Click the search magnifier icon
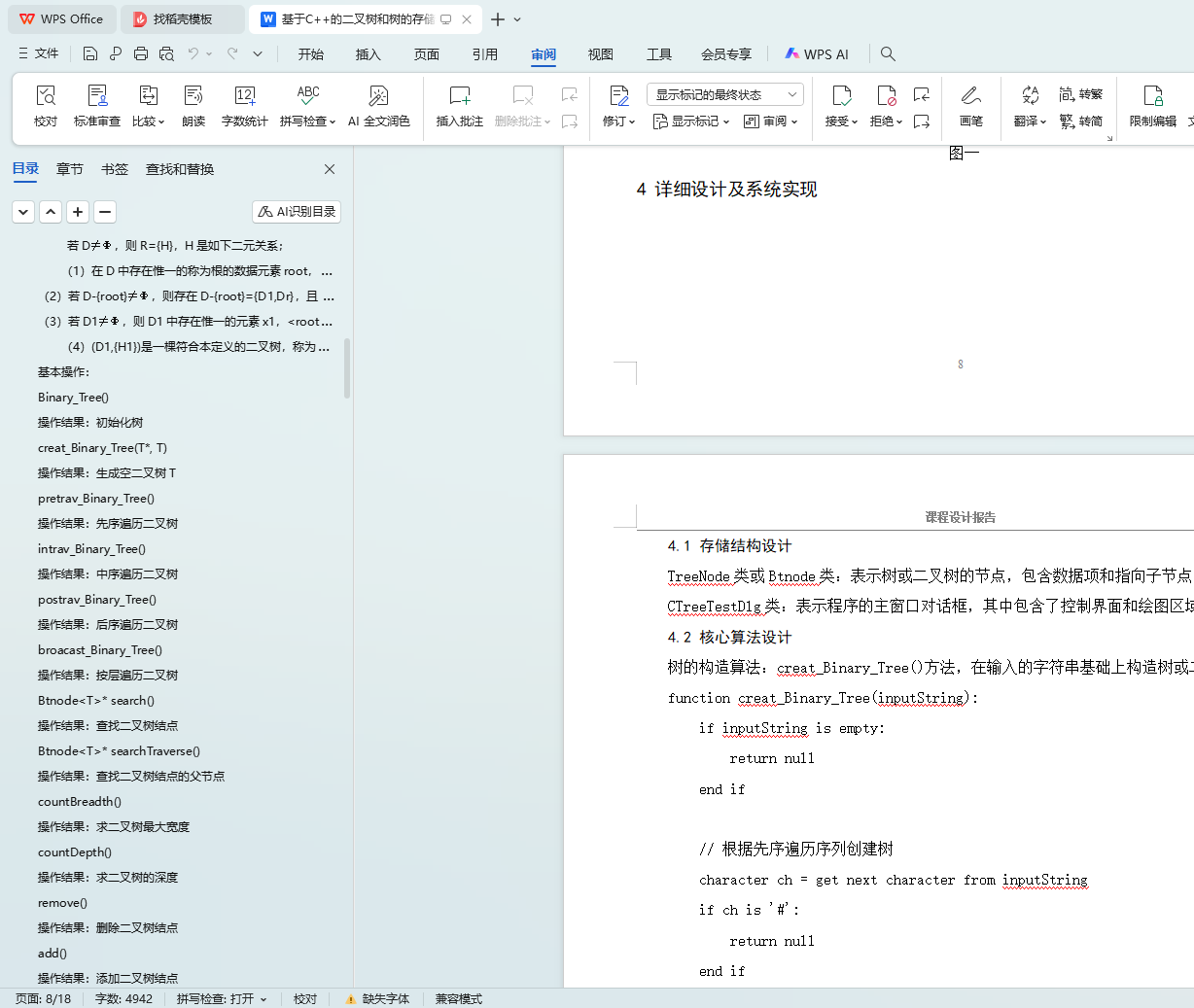 point(888,54)
